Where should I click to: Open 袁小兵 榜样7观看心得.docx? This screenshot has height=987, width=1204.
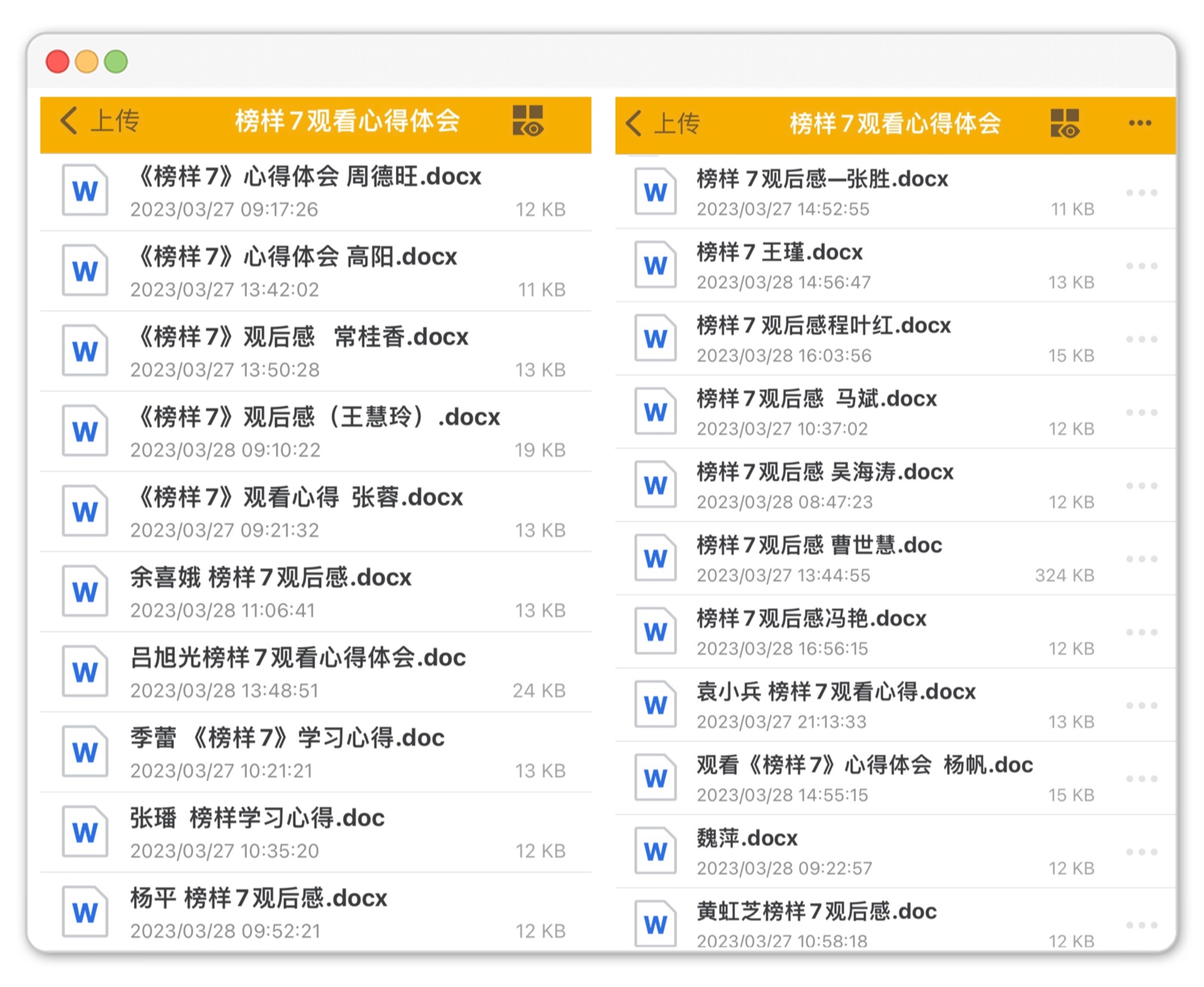[836, 691]
